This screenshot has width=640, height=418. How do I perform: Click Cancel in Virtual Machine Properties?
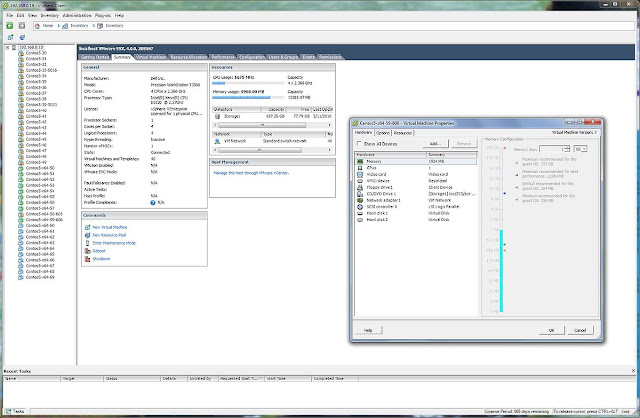tap(580, 330)
